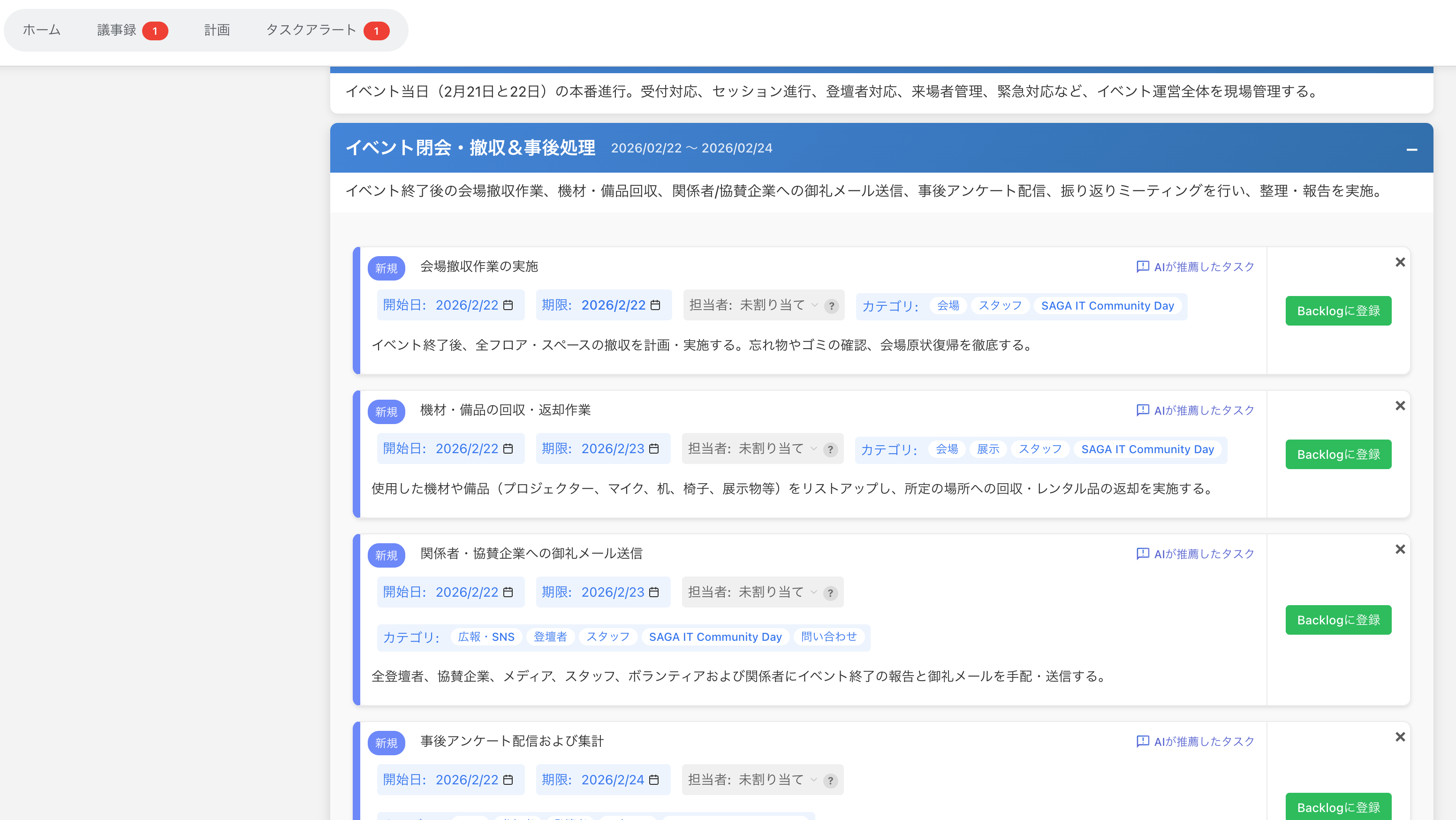
Task: Dismiss the 事後アンケート配信および集計 task card
Action: tap(1400, 737)
